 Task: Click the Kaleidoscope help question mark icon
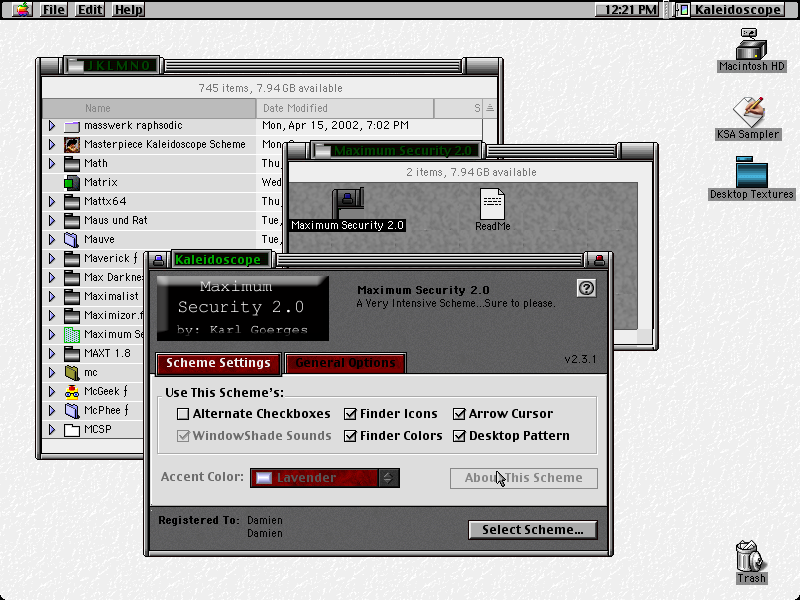(586, 288)
